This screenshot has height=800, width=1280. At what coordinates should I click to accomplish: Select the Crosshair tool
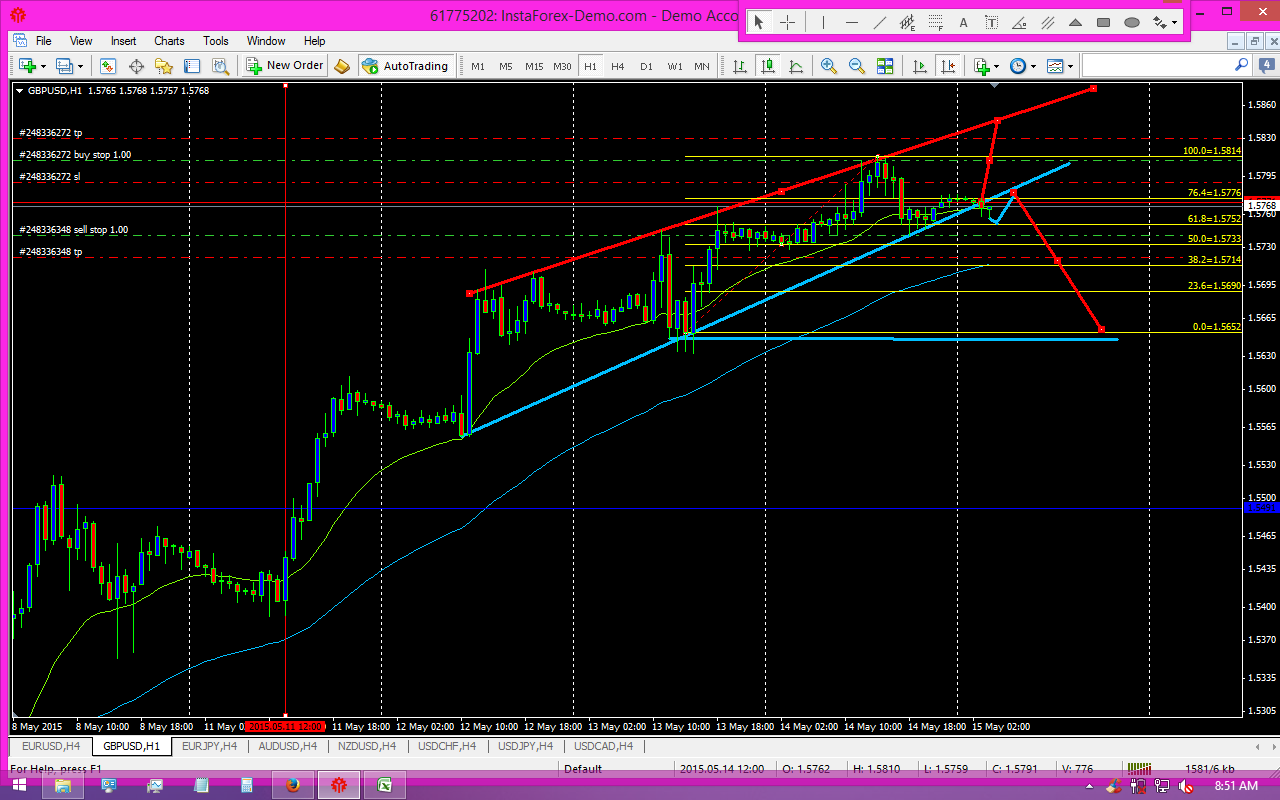click(x=787, y=22)
